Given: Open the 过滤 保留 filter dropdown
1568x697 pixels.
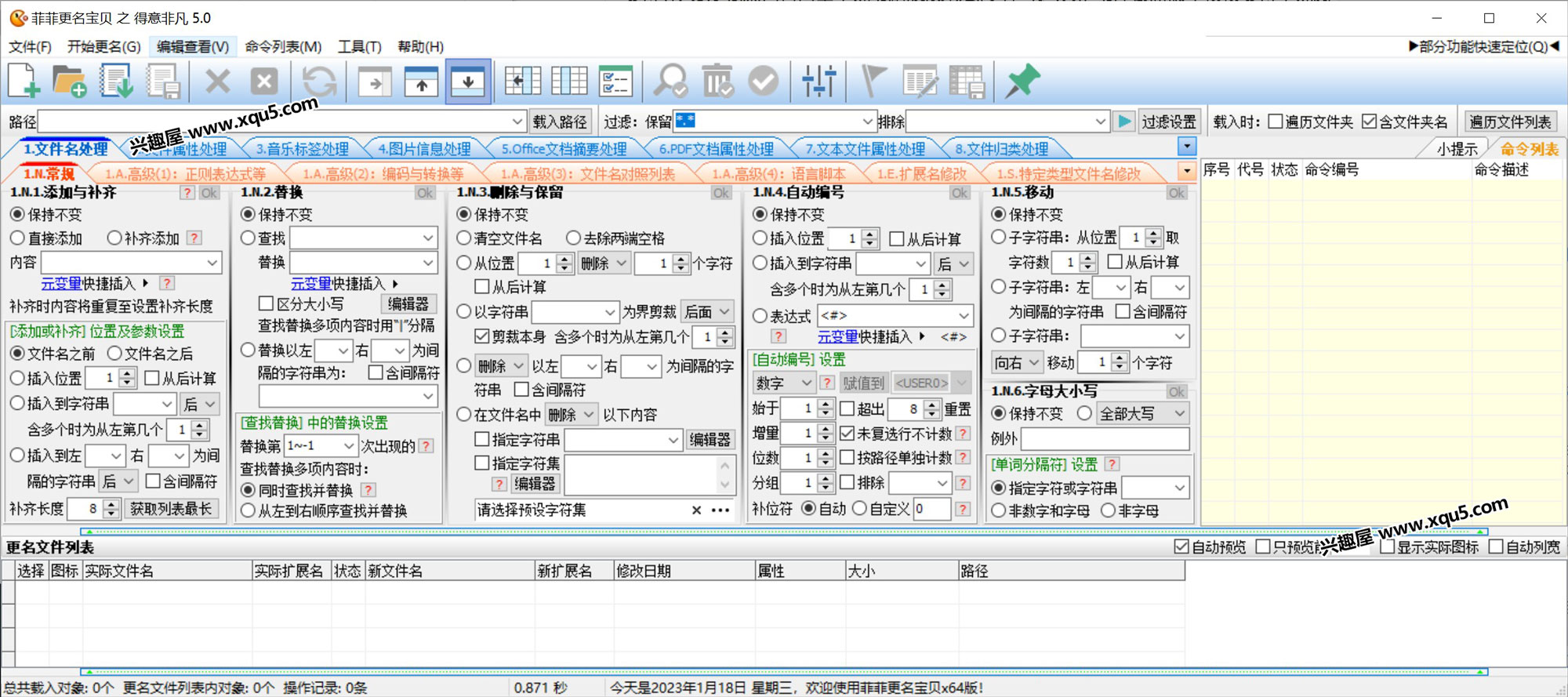Looking at the screenshot, I should pyautogui.click(x=867, y=122).
